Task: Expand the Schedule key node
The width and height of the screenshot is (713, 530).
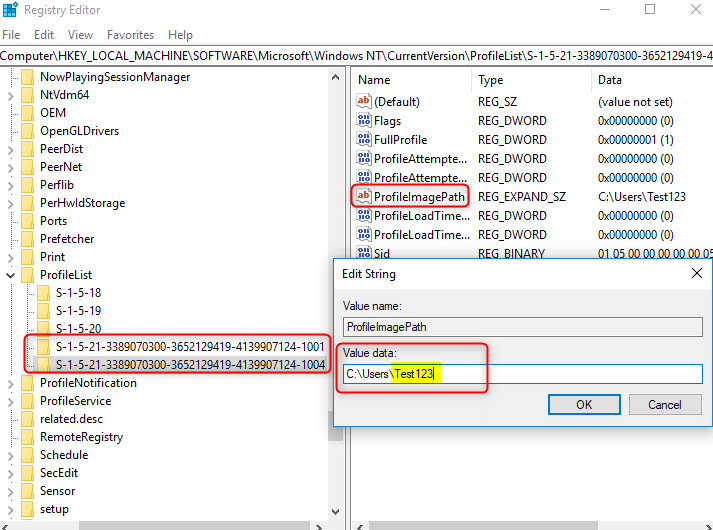Action: (11, 455)
